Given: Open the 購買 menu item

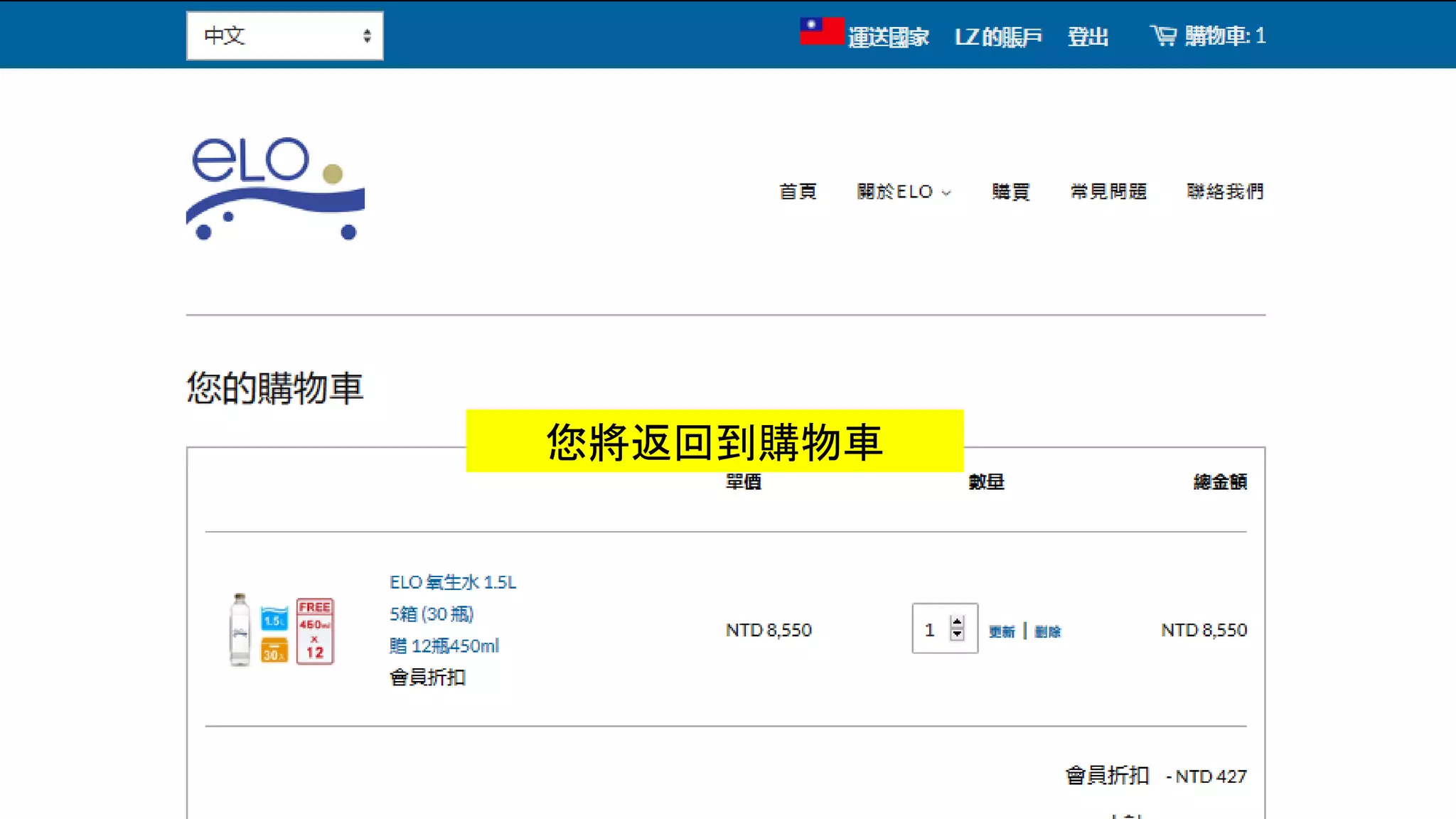Looking at the screenshot, I should [x=1010, y=191].
